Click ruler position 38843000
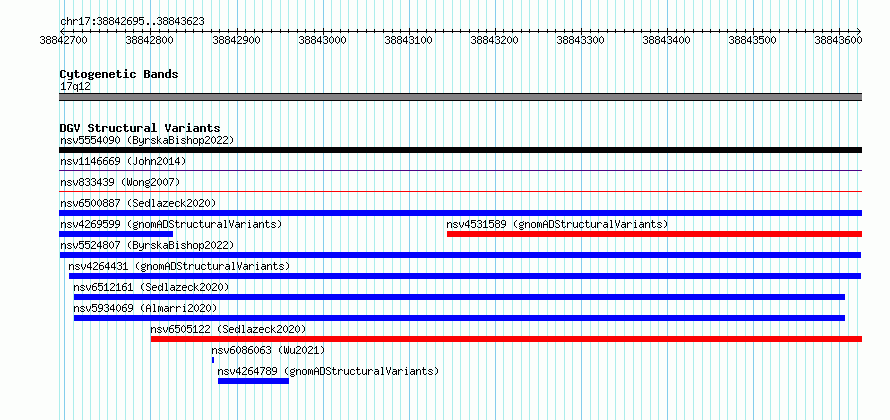Screen dimensions: 890x420 [322, 40]
